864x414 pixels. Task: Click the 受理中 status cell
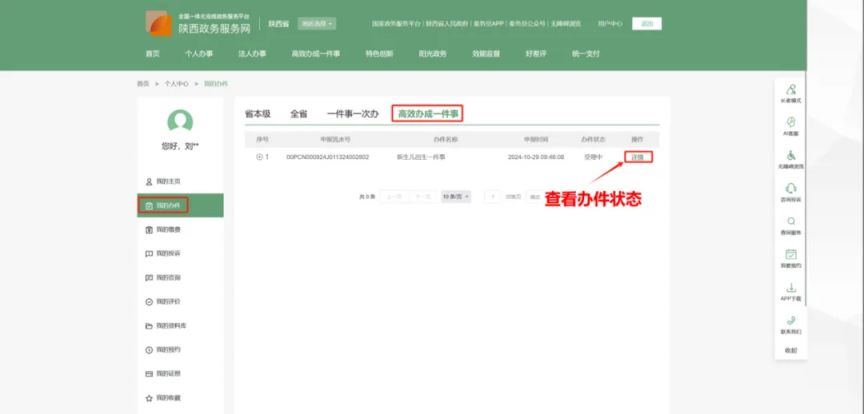tap(593, 157)
